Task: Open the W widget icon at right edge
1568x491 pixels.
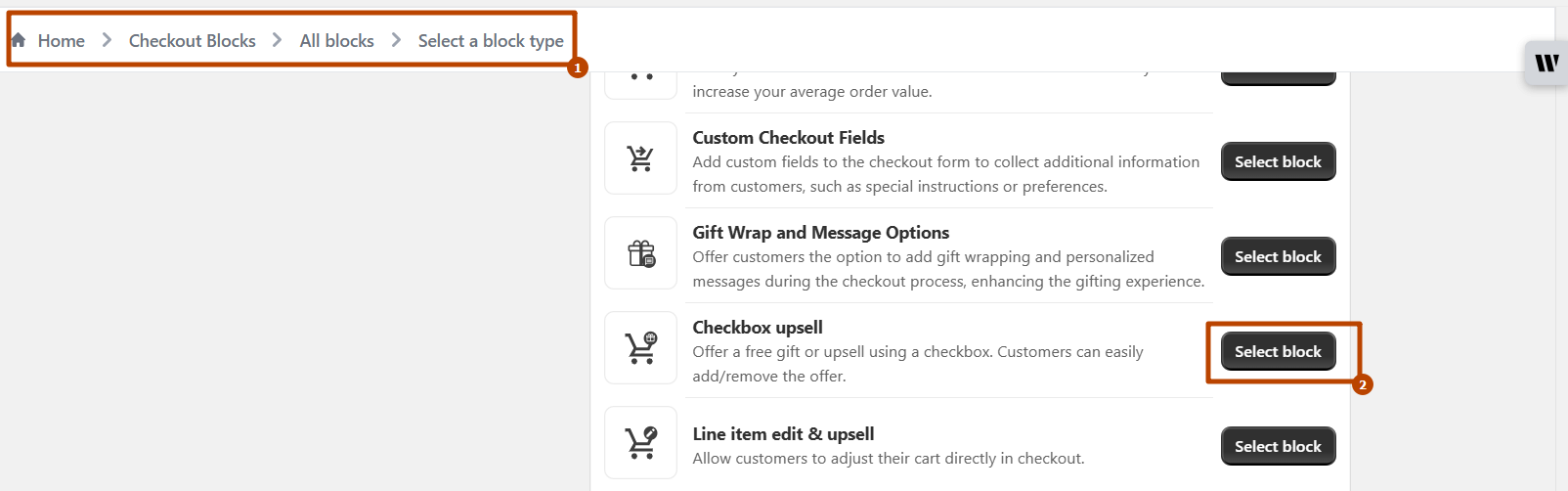Action: tap(1546, 64)
